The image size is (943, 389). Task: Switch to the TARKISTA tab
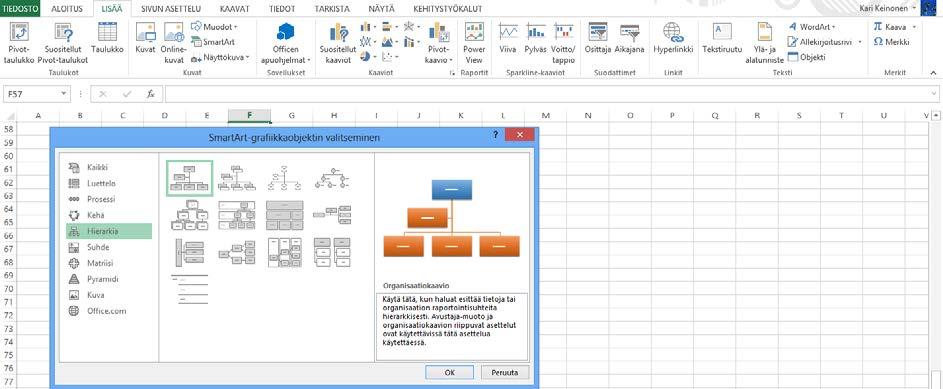(331, 9)
